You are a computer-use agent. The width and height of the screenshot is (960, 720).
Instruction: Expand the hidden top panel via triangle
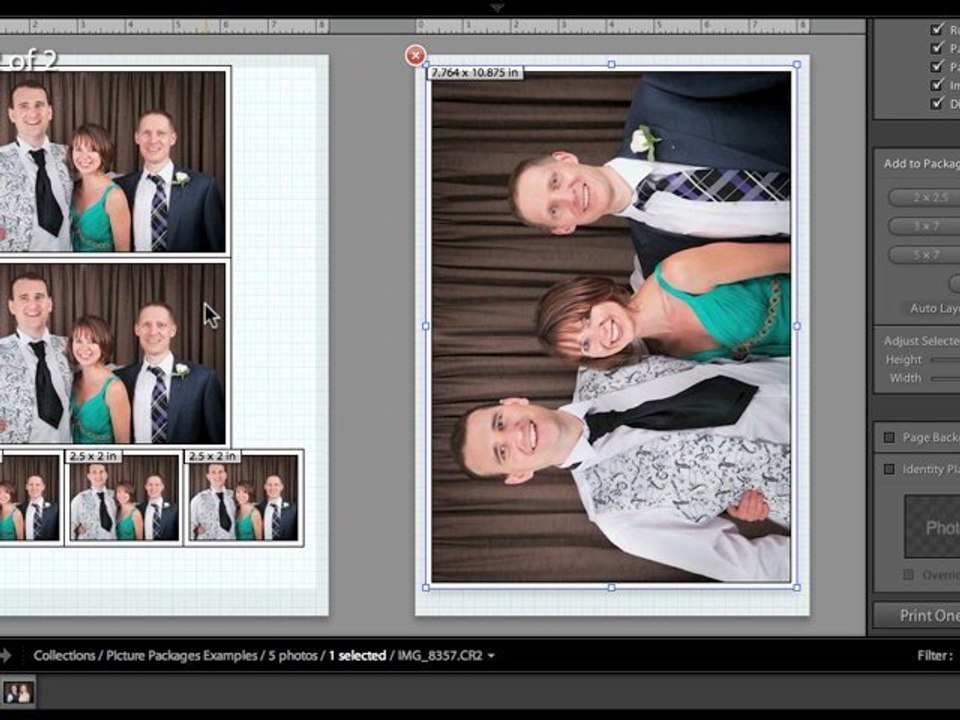coord(497,7)
